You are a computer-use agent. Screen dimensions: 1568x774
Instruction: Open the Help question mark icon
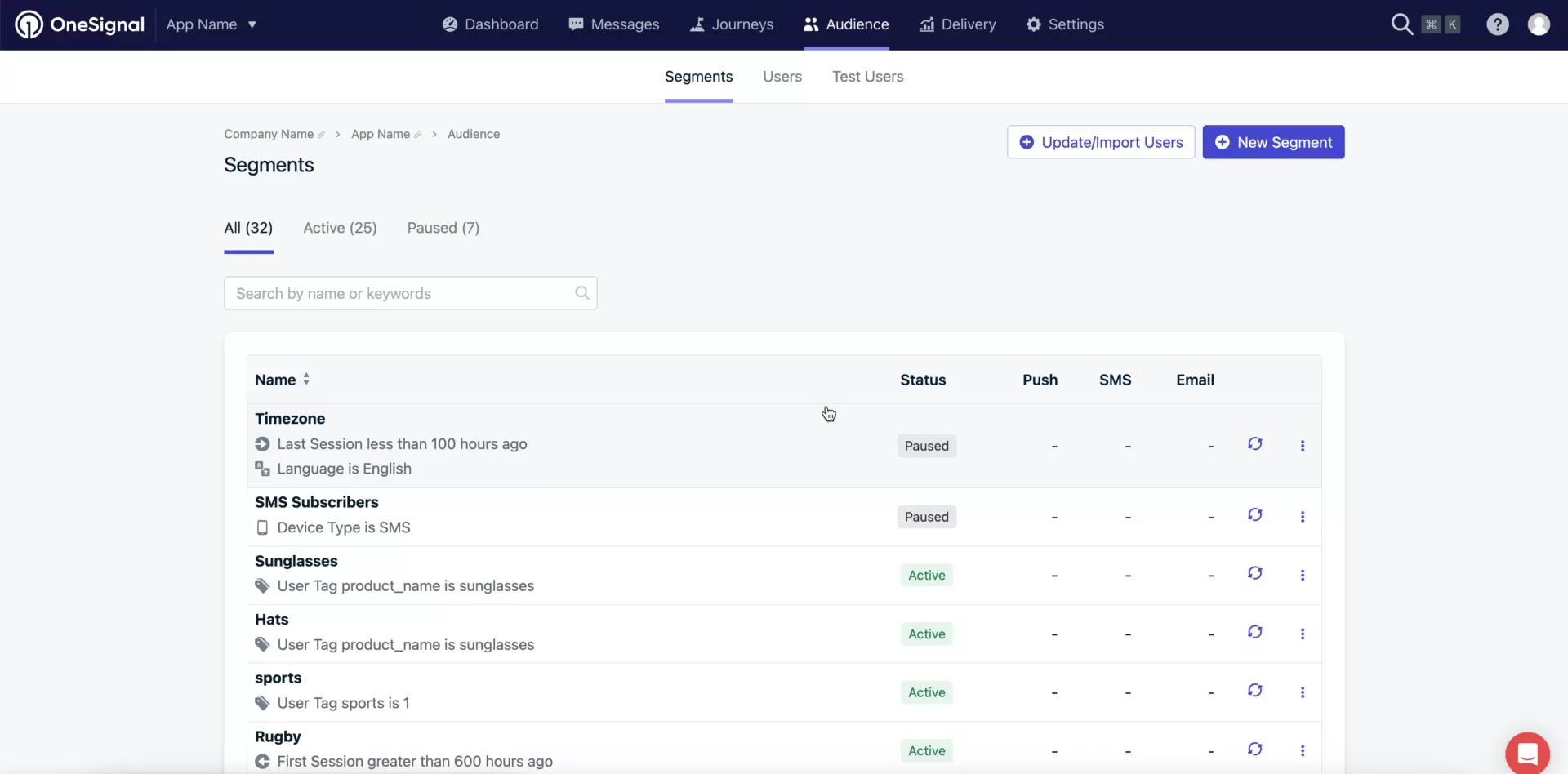click(x=1498, y=24)
